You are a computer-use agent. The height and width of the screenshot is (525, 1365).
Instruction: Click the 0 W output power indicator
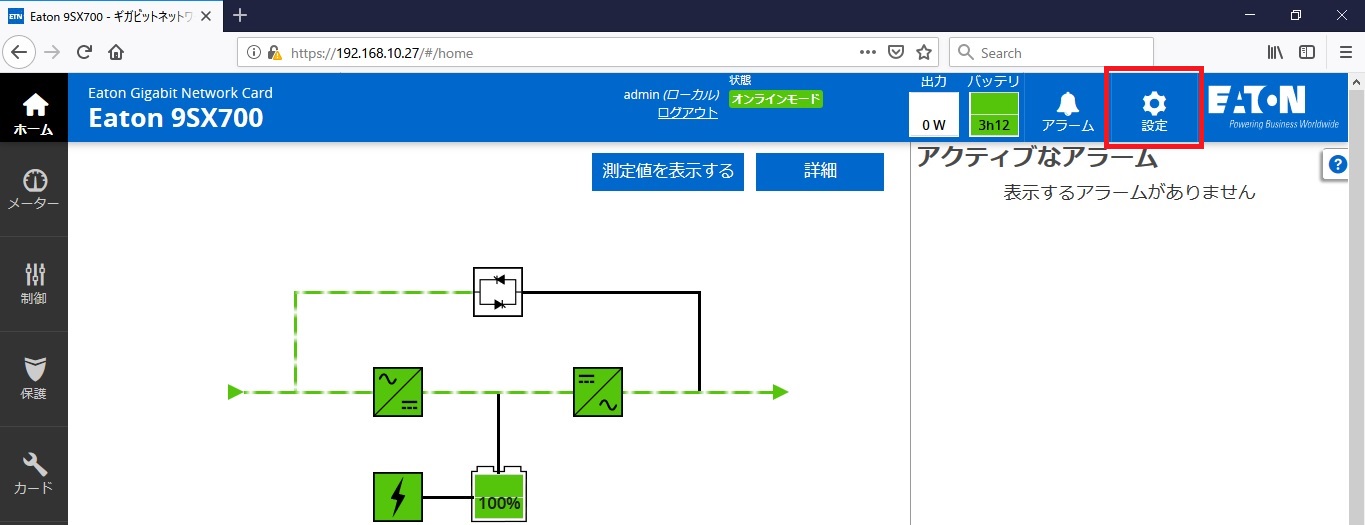(934, 114)
